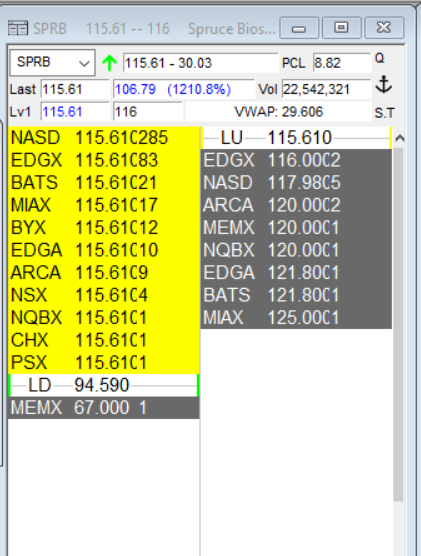The height and width of the screenshot is (556, 421).
Task: Maximize the SPRB Level 2 window
Action: pyautogui.click(x=341, y=28)
